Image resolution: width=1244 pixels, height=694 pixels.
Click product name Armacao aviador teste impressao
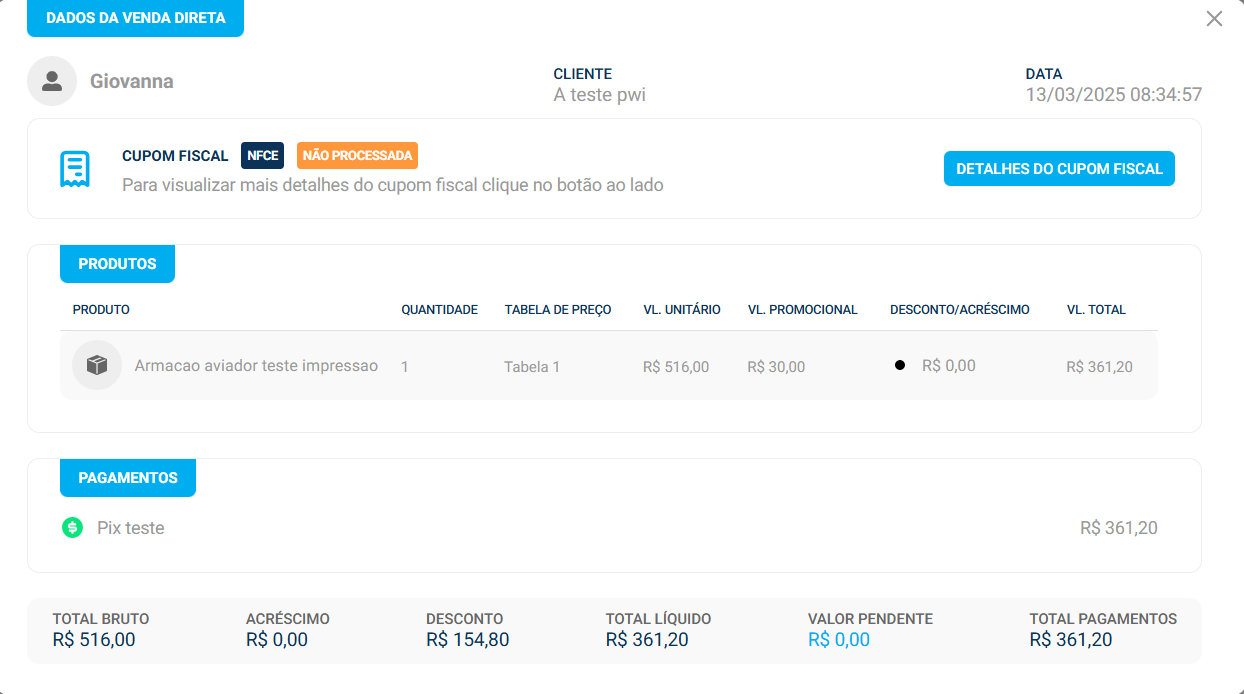pos(256,366)
